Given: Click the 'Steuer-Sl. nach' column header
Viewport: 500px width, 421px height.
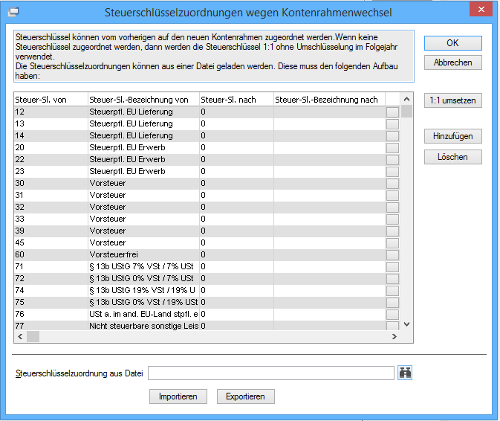Looking at the screenshot, I should click(236, 100).
